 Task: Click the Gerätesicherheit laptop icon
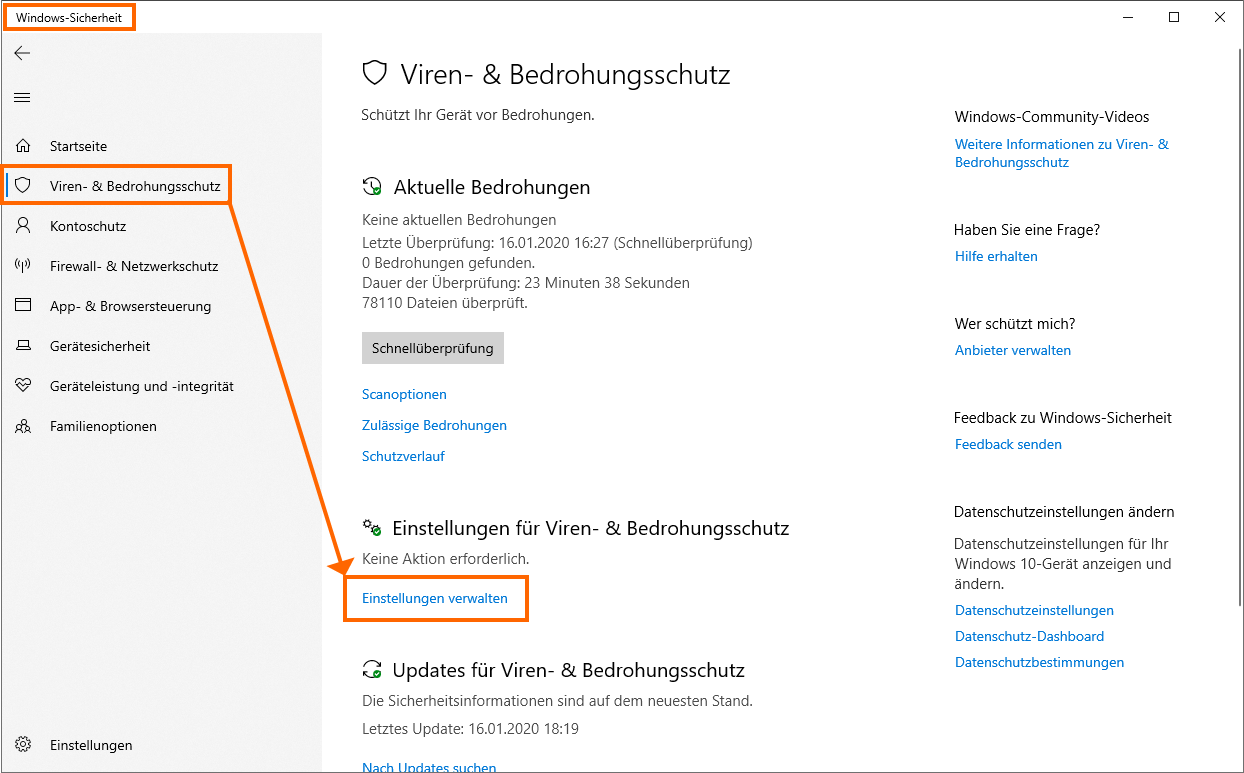23,346
